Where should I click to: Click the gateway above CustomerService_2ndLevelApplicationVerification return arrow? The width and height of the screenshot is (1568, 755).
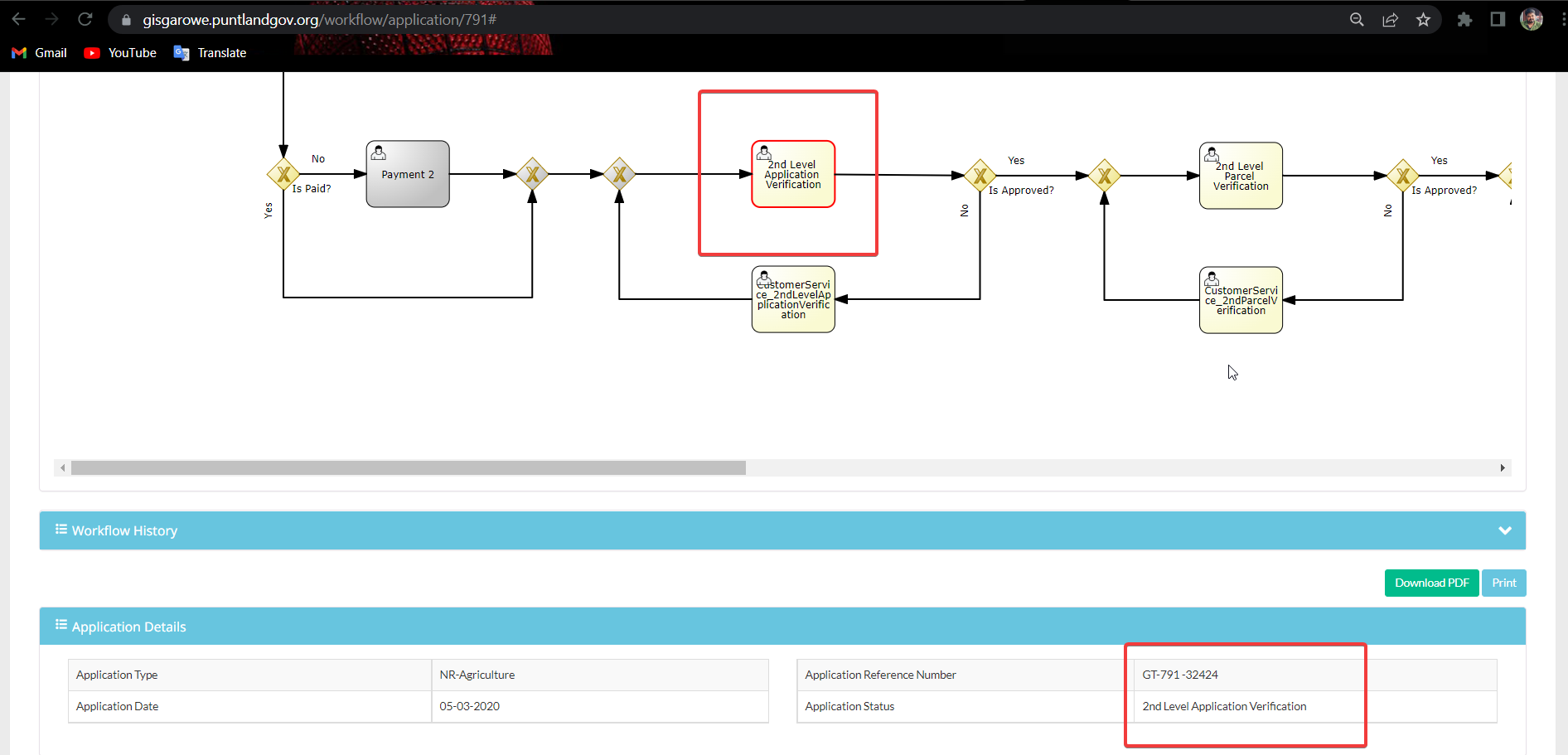coord(619,174)
